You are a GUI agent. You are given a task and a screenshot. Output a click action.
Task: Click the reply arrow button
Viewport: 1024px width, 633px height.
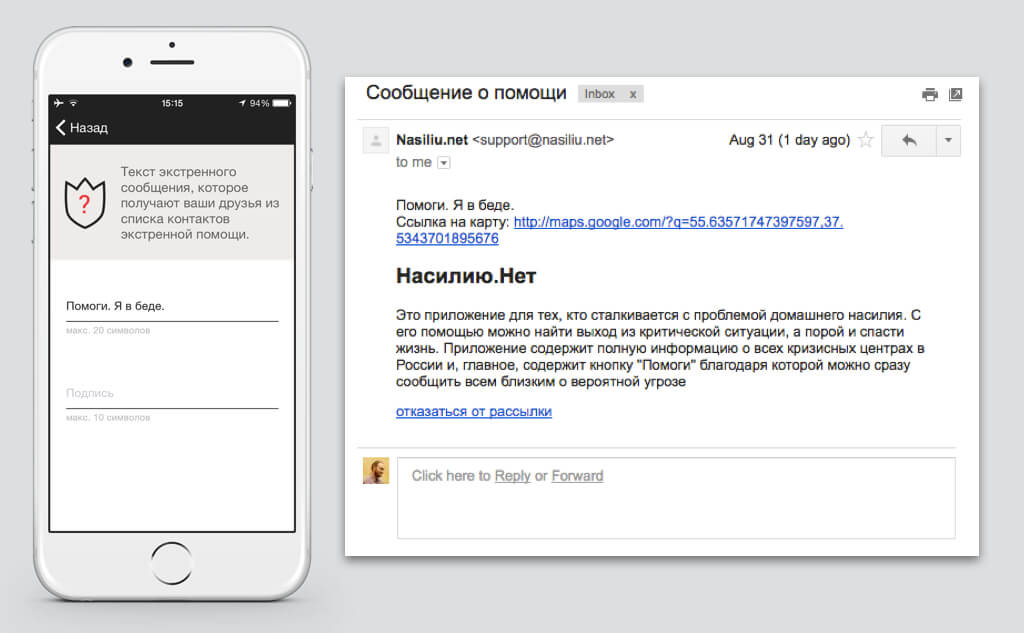908,141
